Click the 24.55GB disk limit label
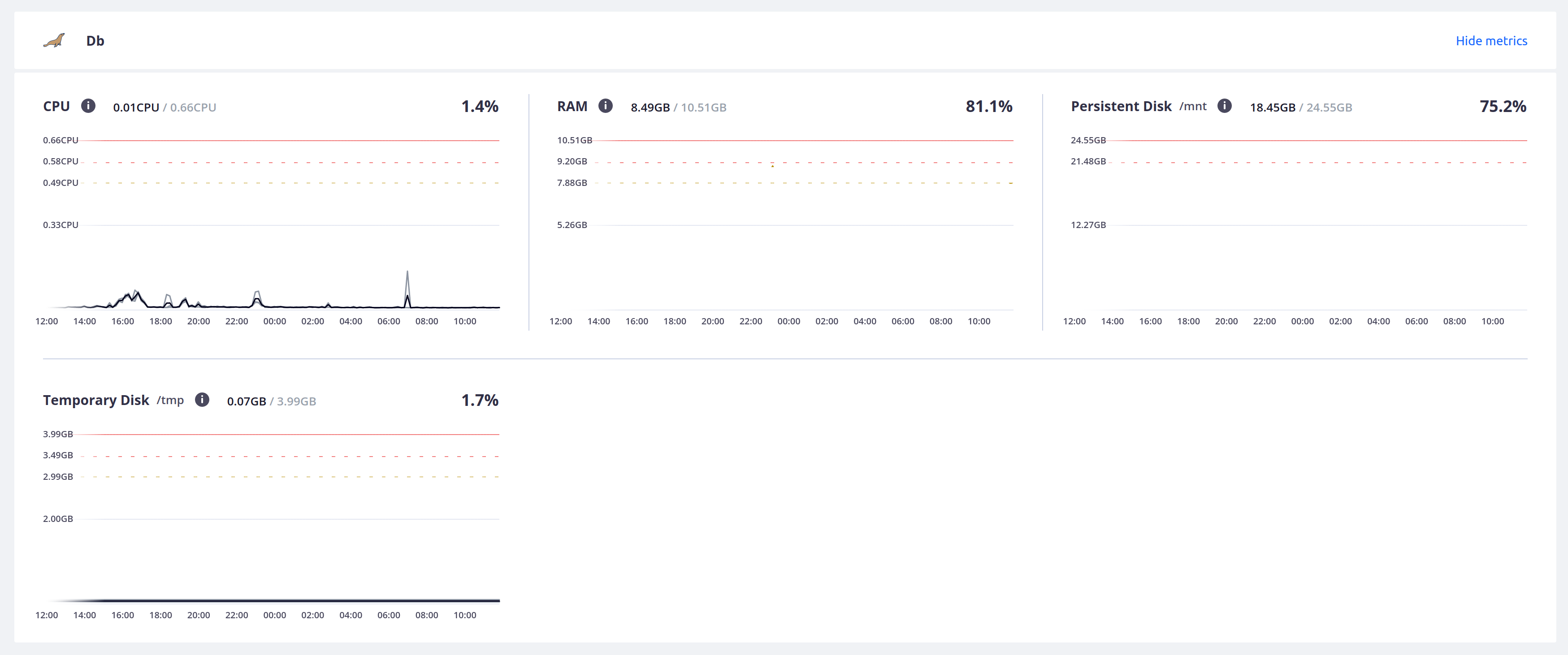 [1088, 141]
